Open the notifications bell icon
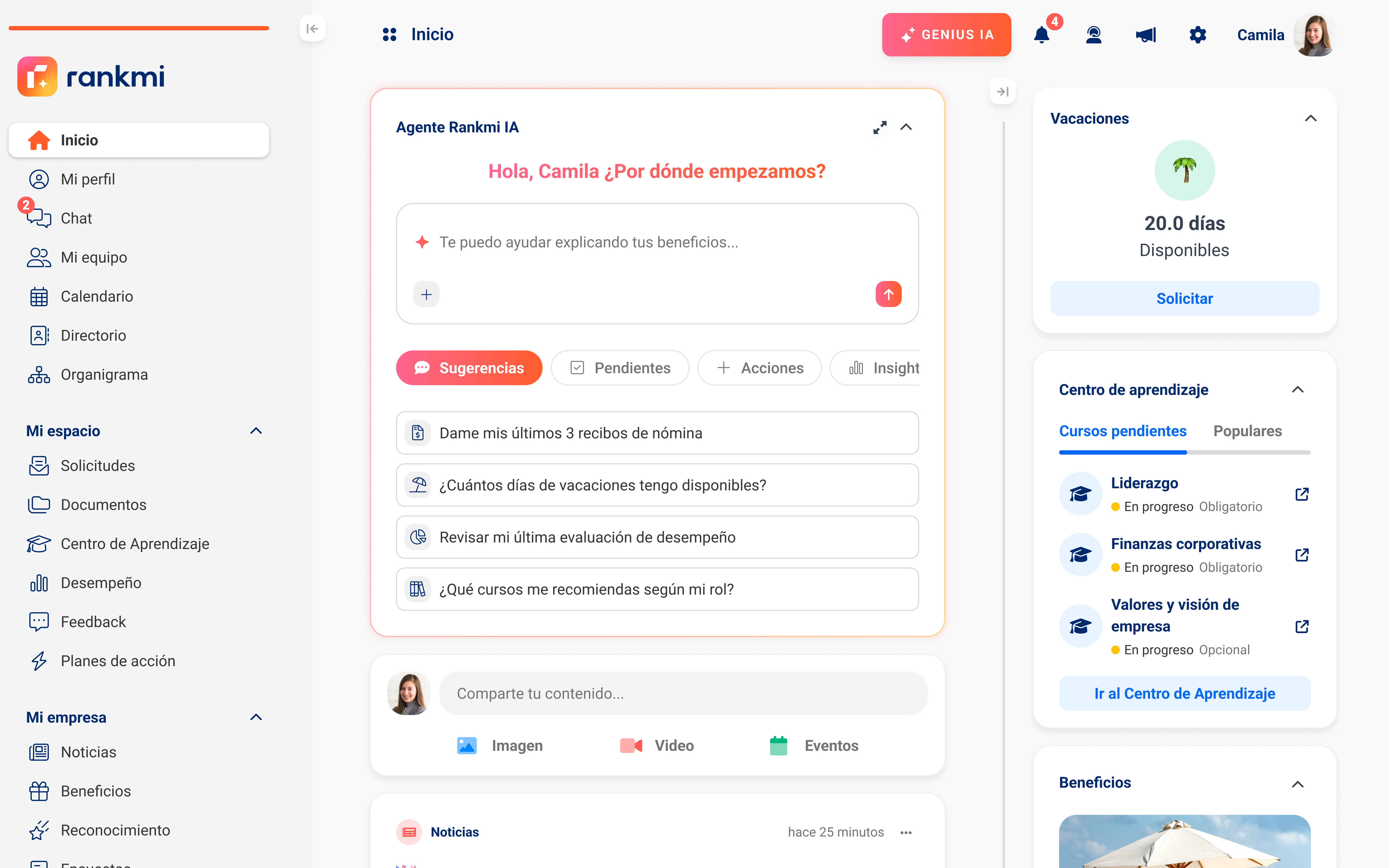This screenshot has width=1389, height=868. coord(1041,35)
